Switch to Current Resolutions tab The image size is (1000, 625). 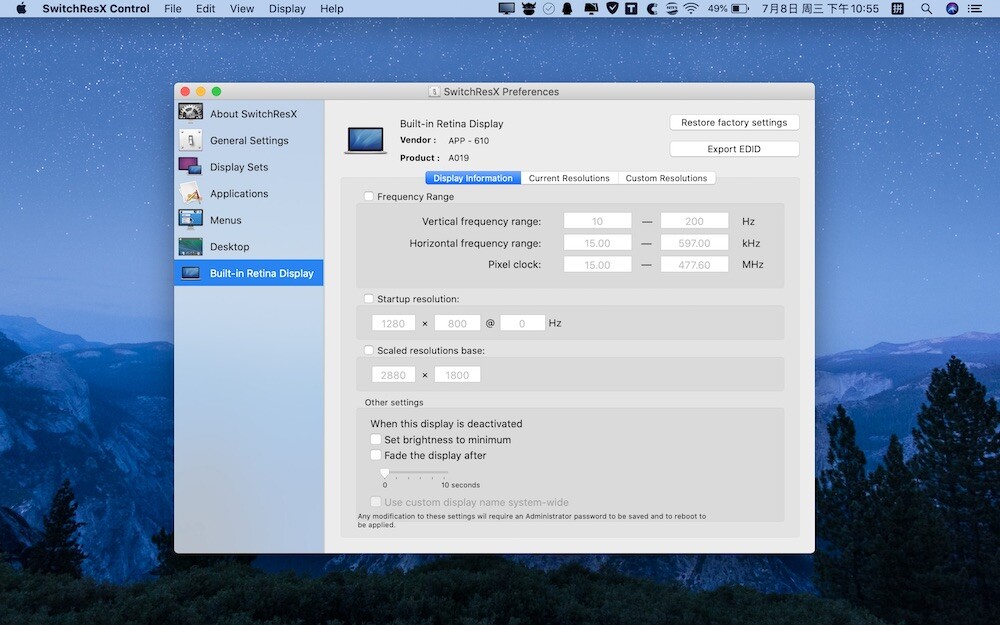pyautogui.click(x=569, y=178)
